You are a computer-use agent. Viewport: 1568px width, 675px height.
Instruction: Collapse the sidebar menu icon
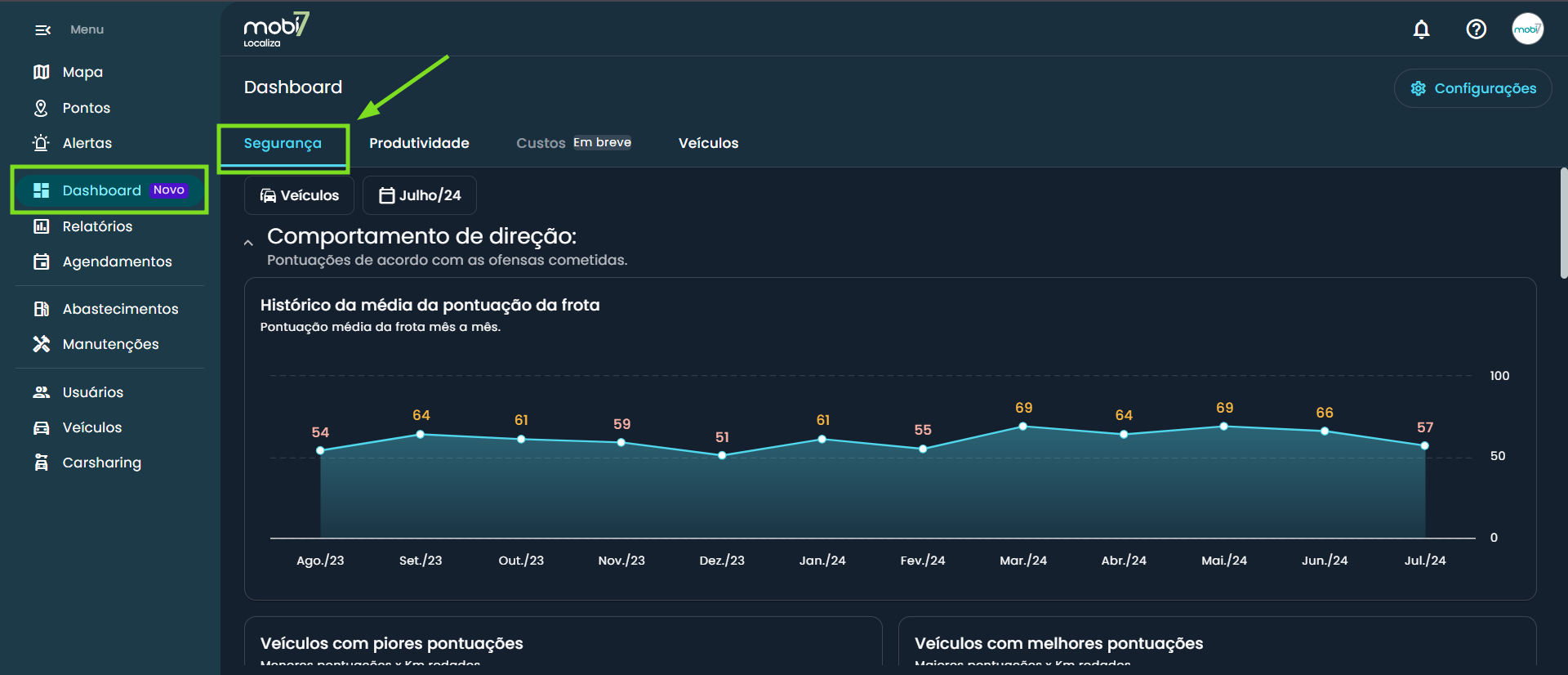(x=42, y=30)
